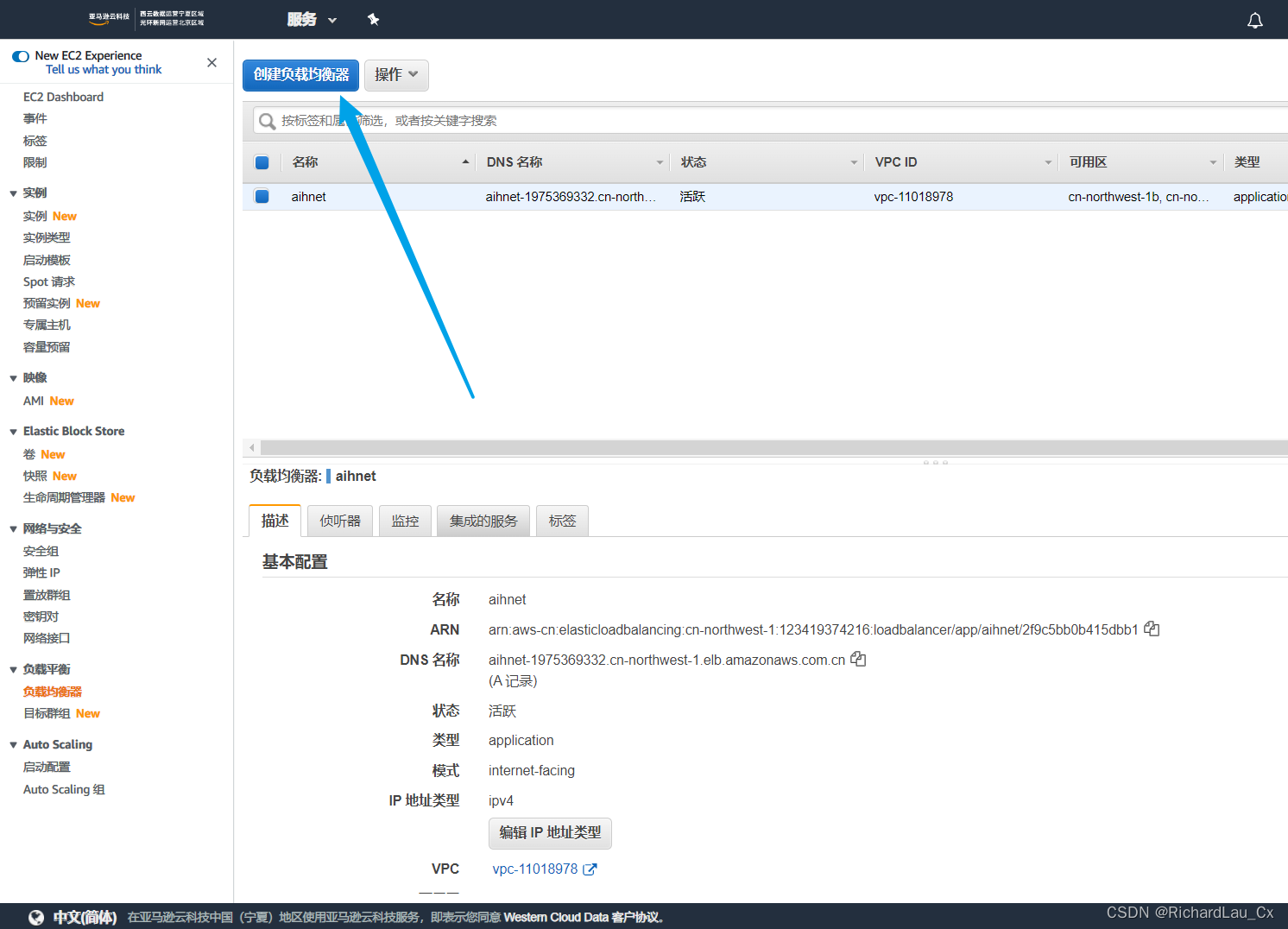This screenshot has width=1288, height=929.
Task: Open 启动模板 in sidebar
Action: point(47,260)
